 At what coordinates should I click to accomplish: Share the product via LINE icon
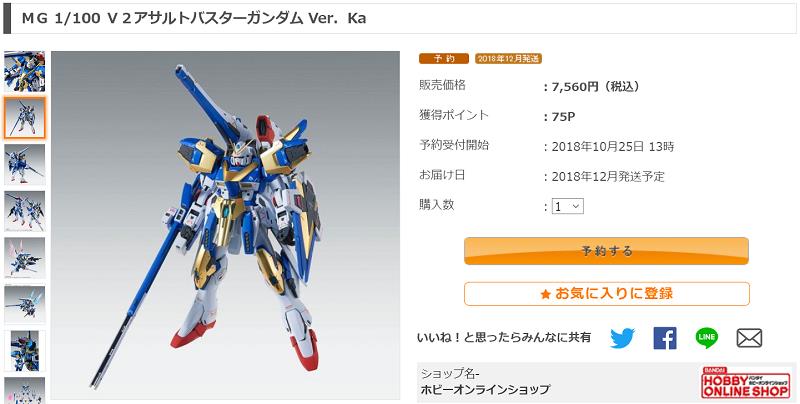click(707, 337)
